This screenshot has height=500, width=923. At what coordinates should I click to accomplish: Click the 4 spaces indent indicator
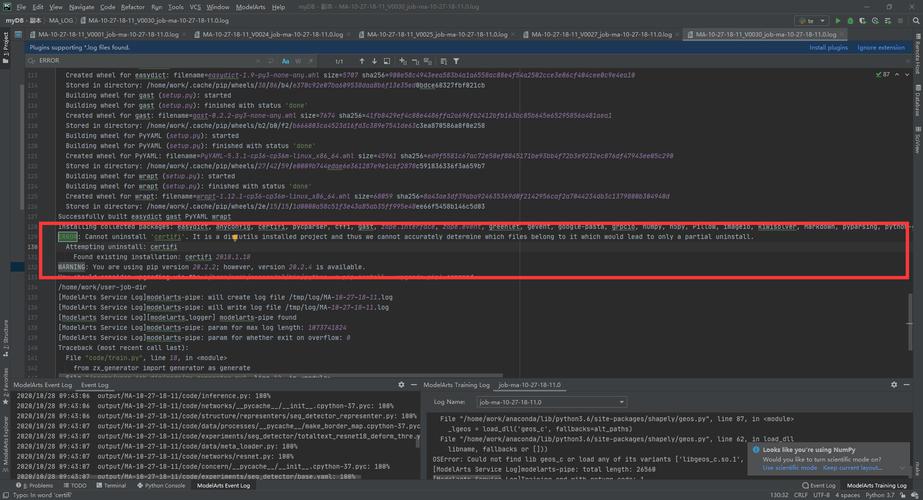pos(847,495)
